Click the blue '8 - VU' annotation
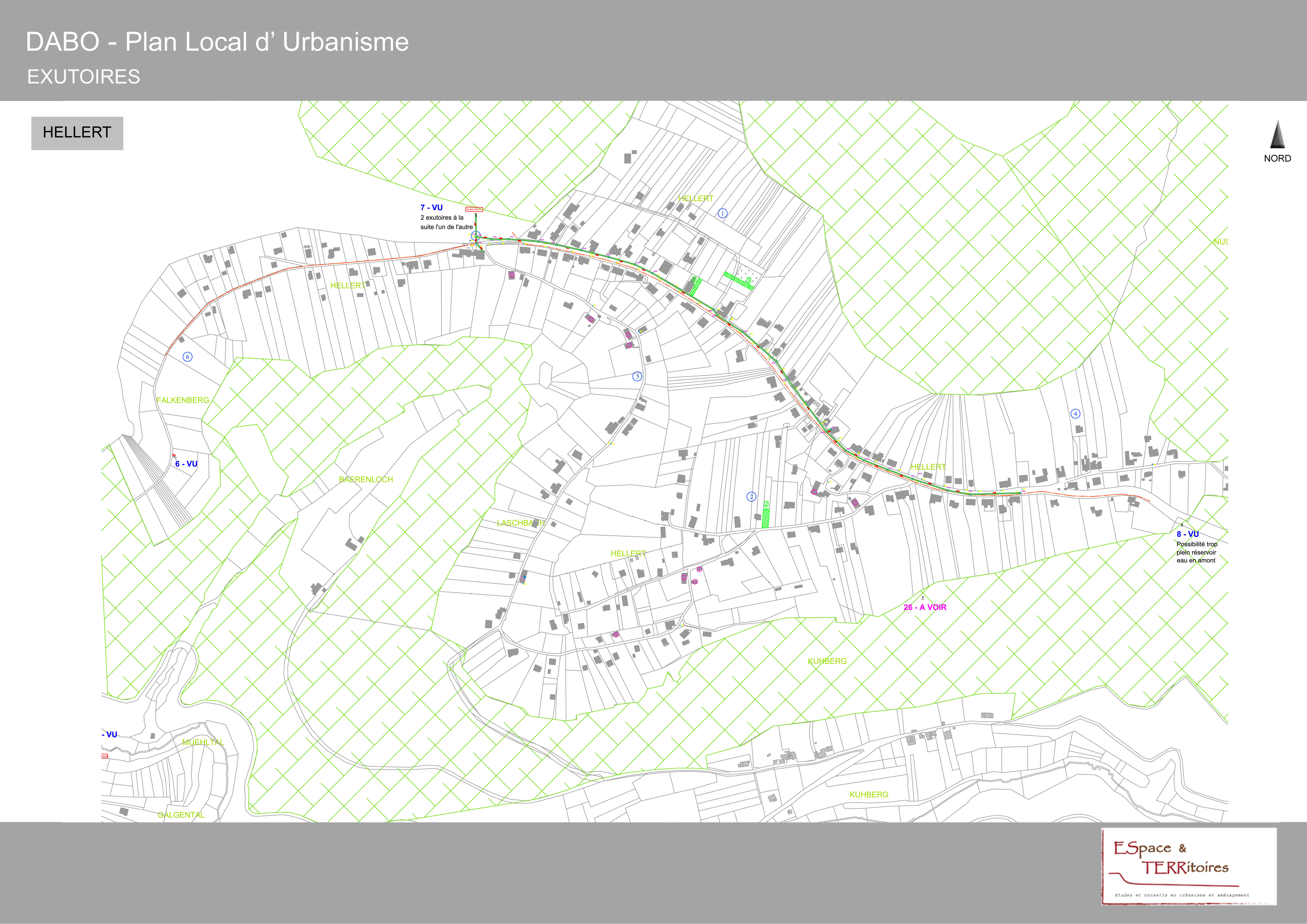 (x=1187, y=534)
